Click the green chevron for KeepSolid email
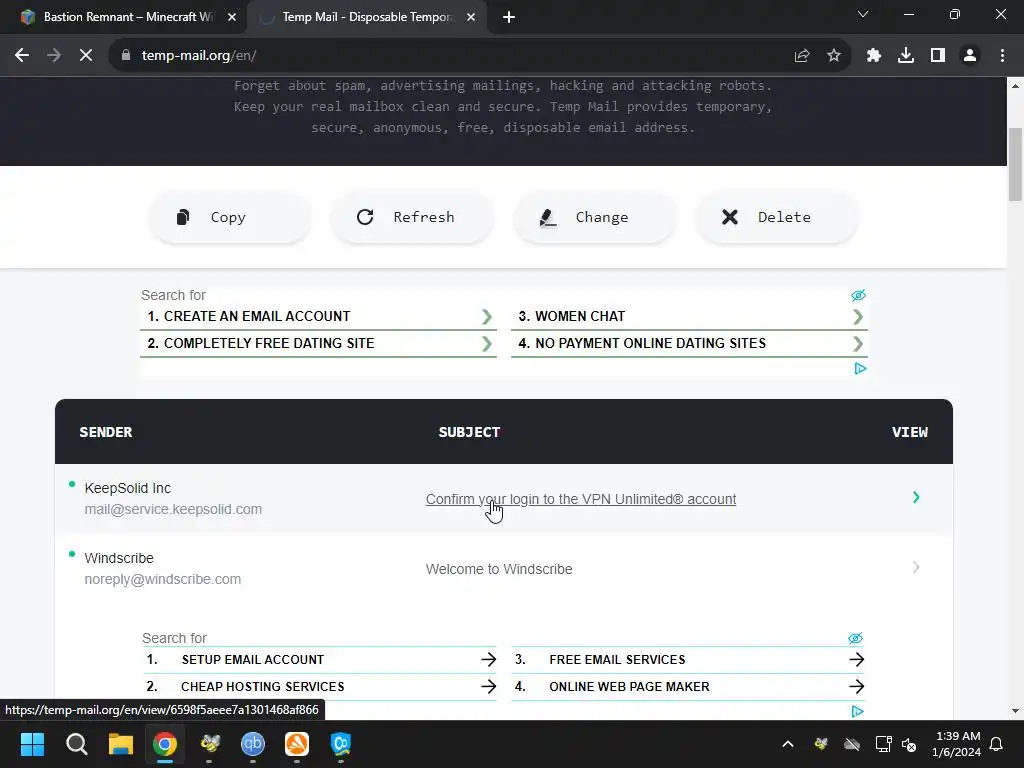This screenshot has height=768, width=1024. pyautogui.click(x=916, y=498)
